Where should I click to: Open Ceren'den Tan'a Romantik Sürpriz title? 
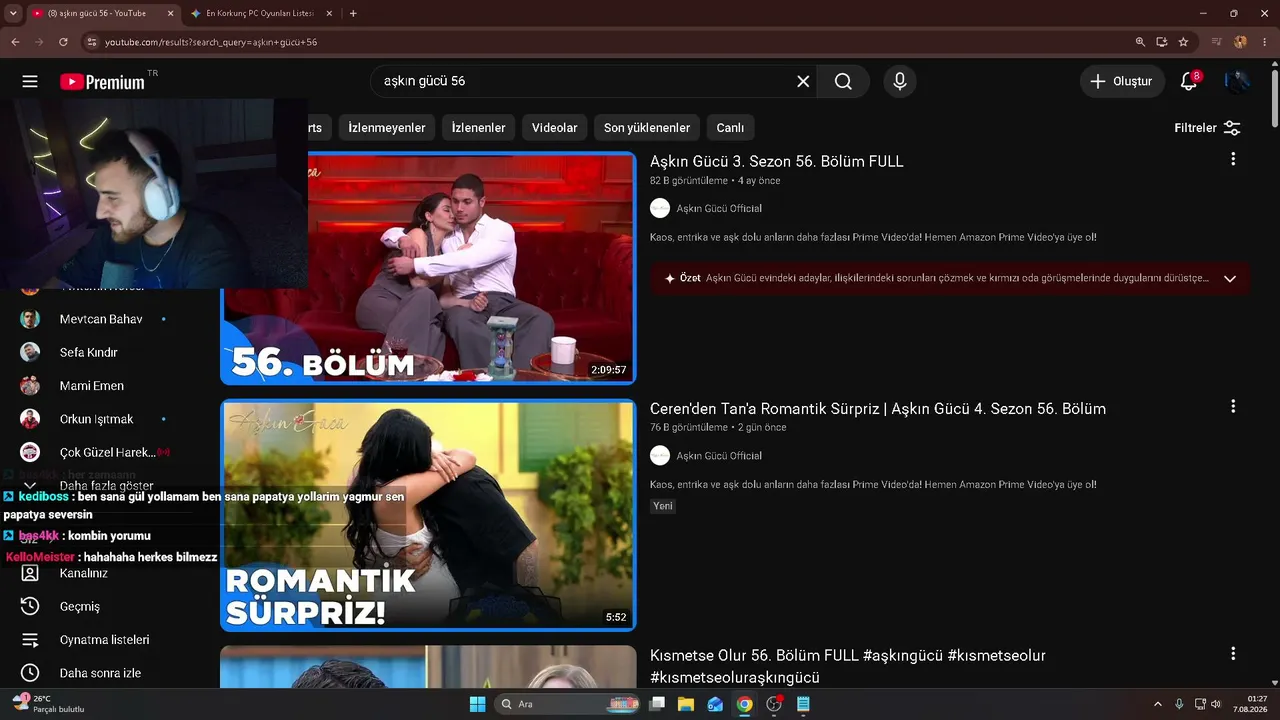[878, 408]
